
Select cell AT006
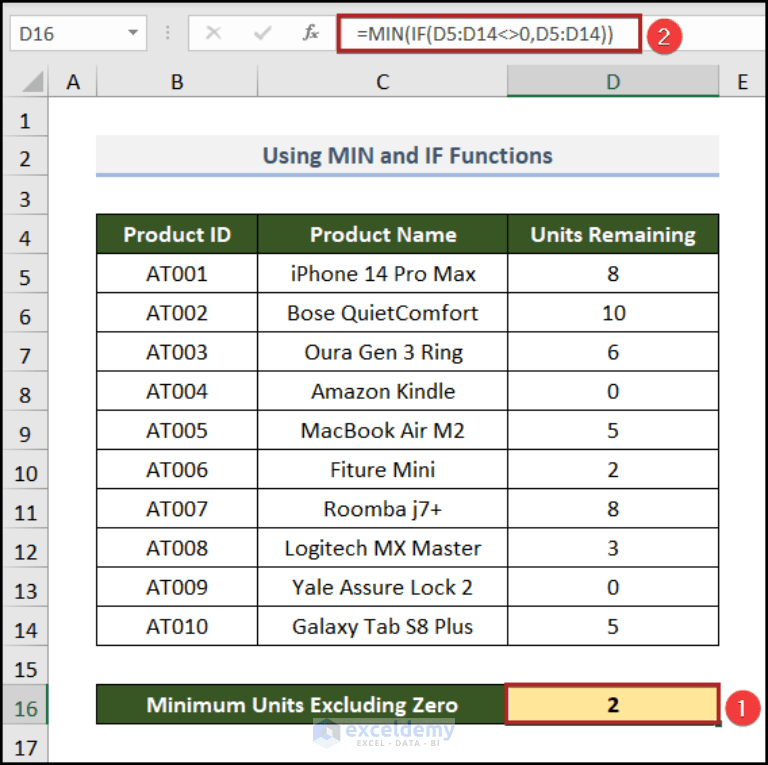tap(177, 469)
